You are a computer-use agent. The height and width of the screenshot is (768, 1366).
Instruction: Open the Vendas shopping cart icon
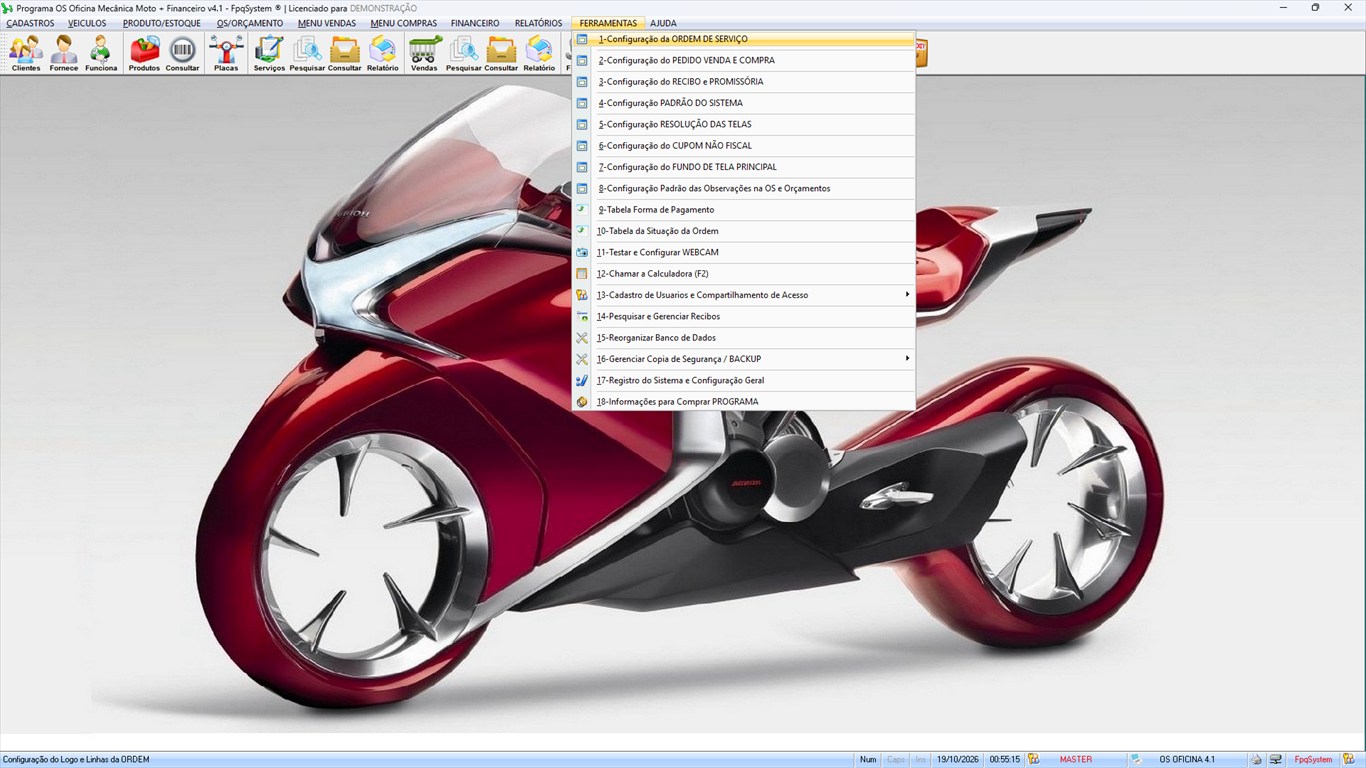424,53
